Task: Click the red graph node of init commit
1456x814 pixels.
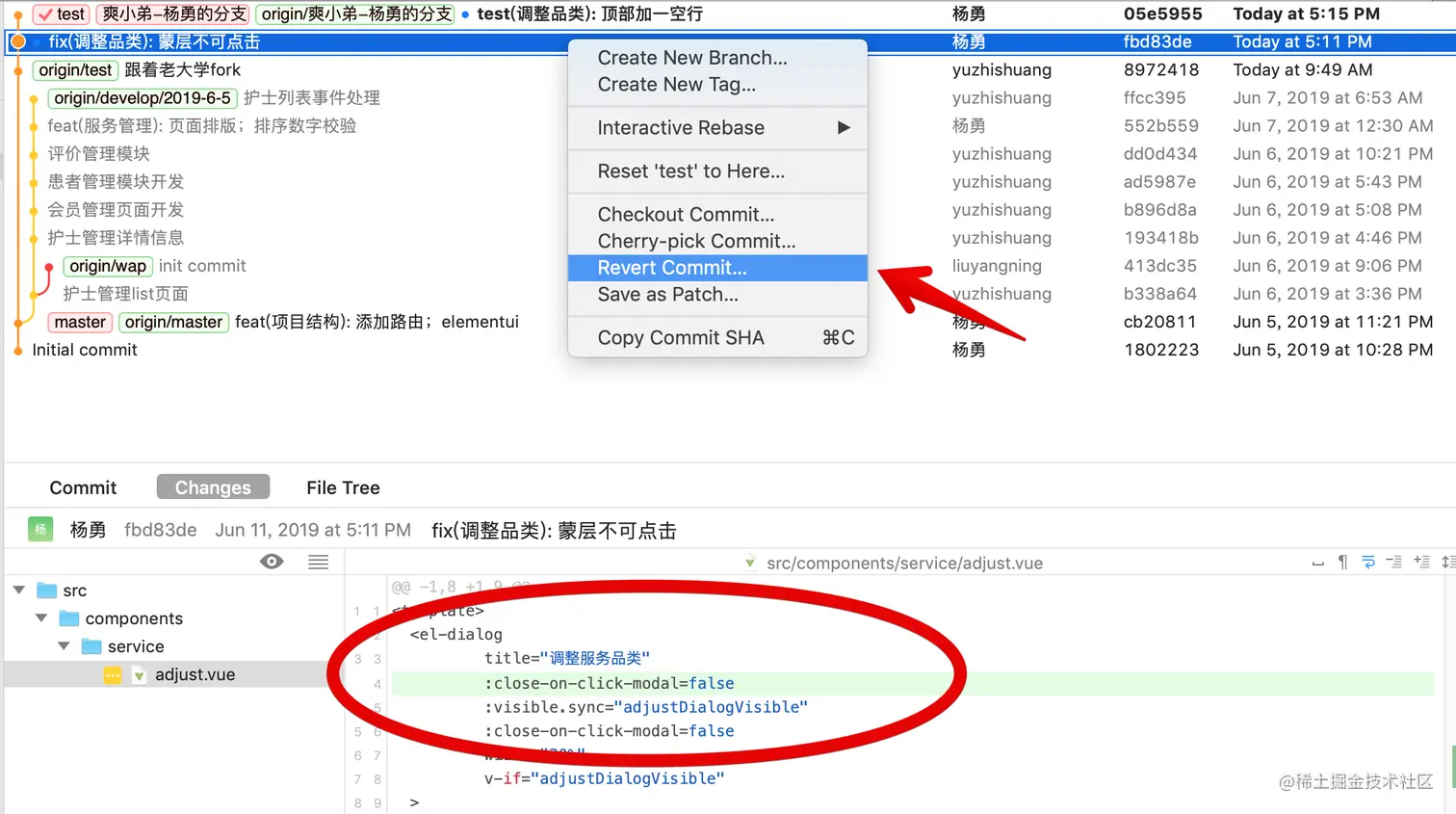Action: [x=48, y=268]
